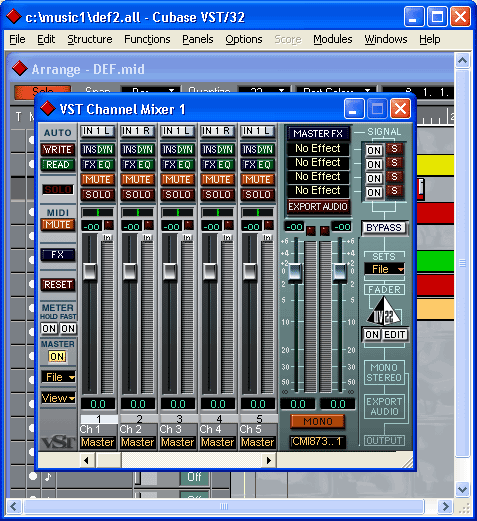Screen dimensions: 477x521
Task: Toggle automation WRITE button
Action: click(x=57, y=149)
